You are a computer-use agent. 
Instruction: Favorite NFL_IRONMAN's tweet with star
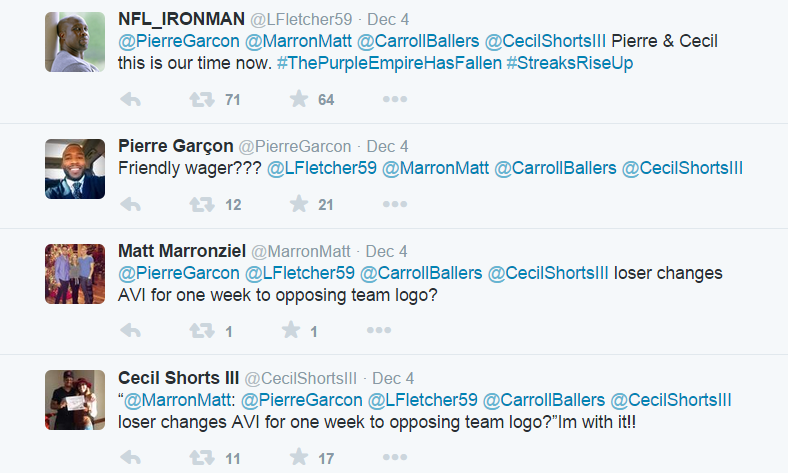click(298, 99)
